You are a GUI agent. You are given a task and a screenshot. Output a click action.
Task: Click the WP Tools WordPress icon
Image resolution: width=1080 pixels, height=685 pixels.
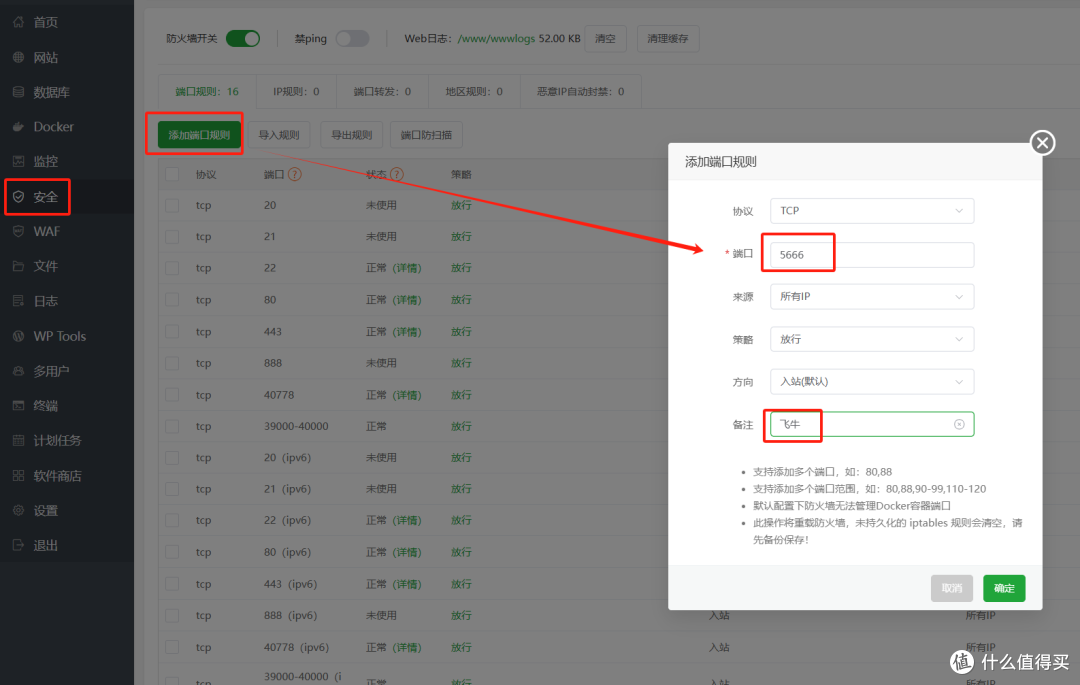[19, 336]
